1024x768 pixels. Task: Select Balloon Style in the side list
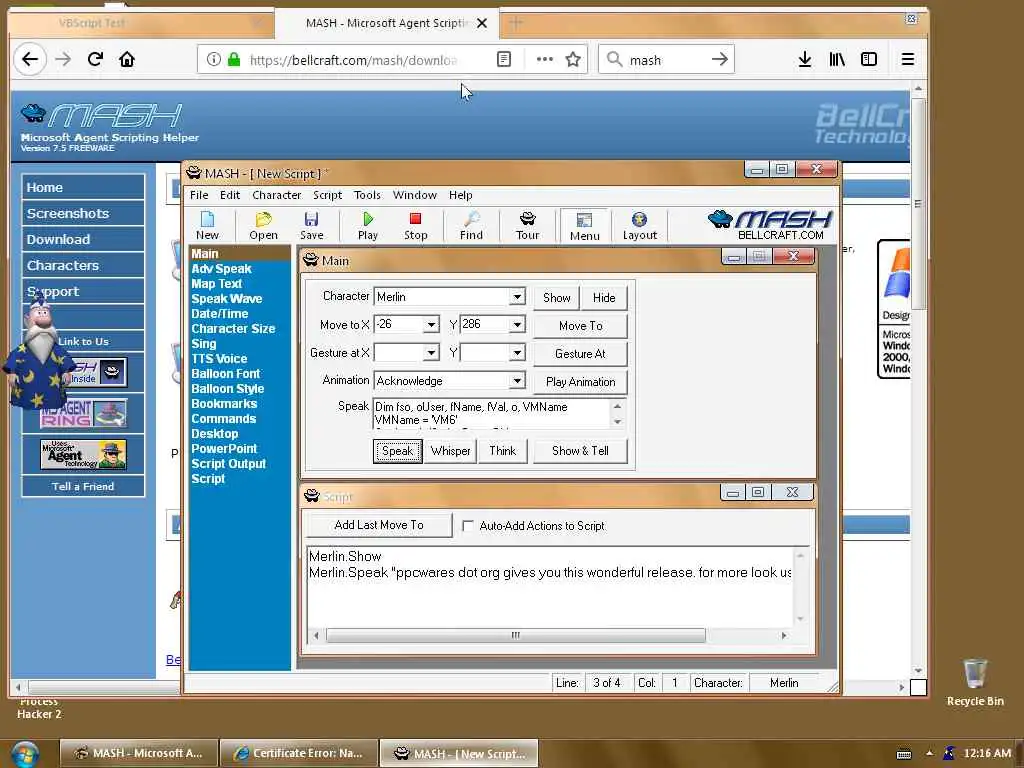tap(227, 389)
